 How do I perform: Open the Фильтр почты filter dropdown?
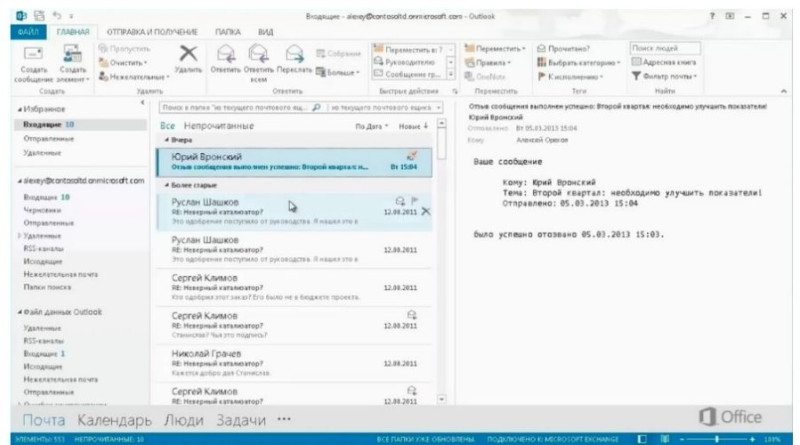(664, 77)
